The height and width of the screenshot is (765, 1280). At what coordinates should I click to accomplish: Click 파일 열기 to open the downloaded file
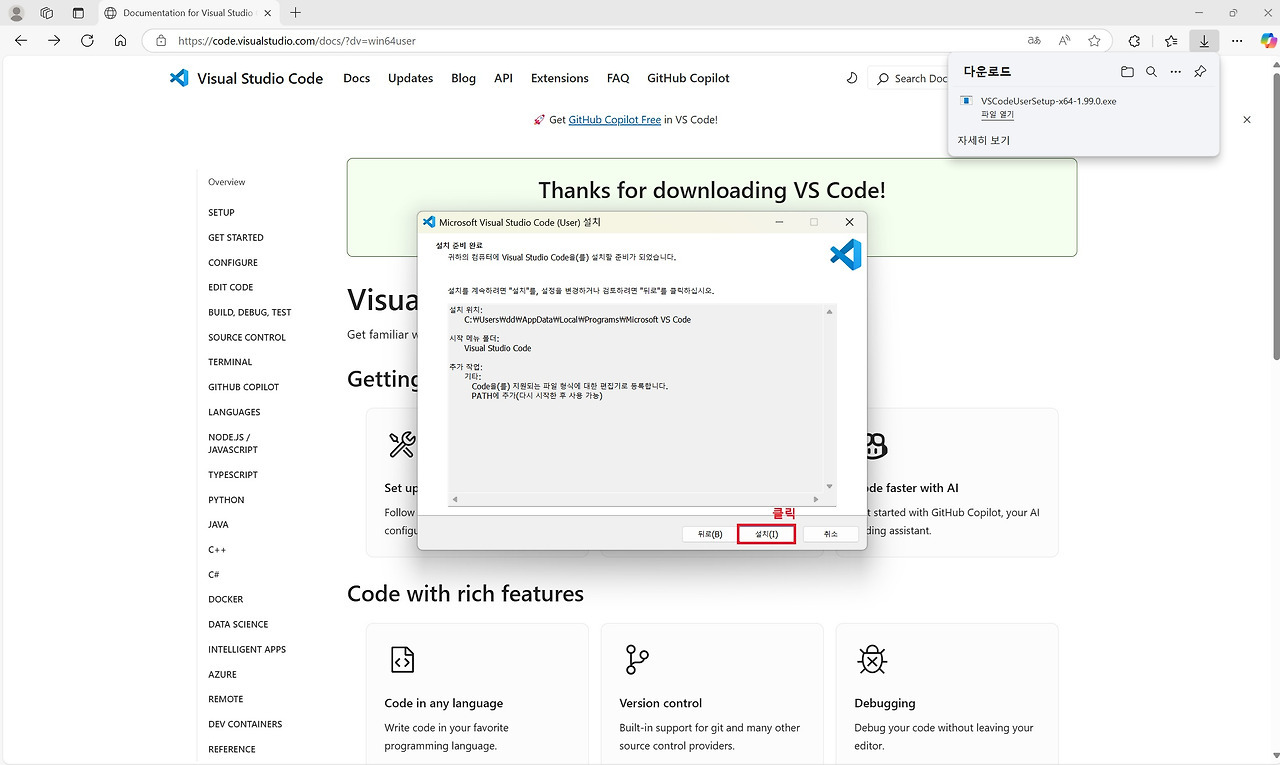coord(997,115)
